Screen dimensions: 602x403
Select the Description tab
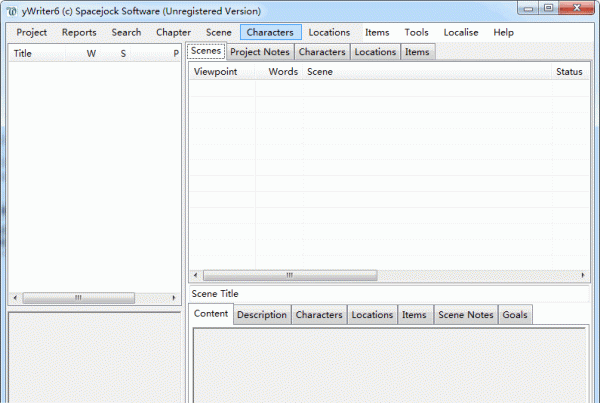point(262,315)
